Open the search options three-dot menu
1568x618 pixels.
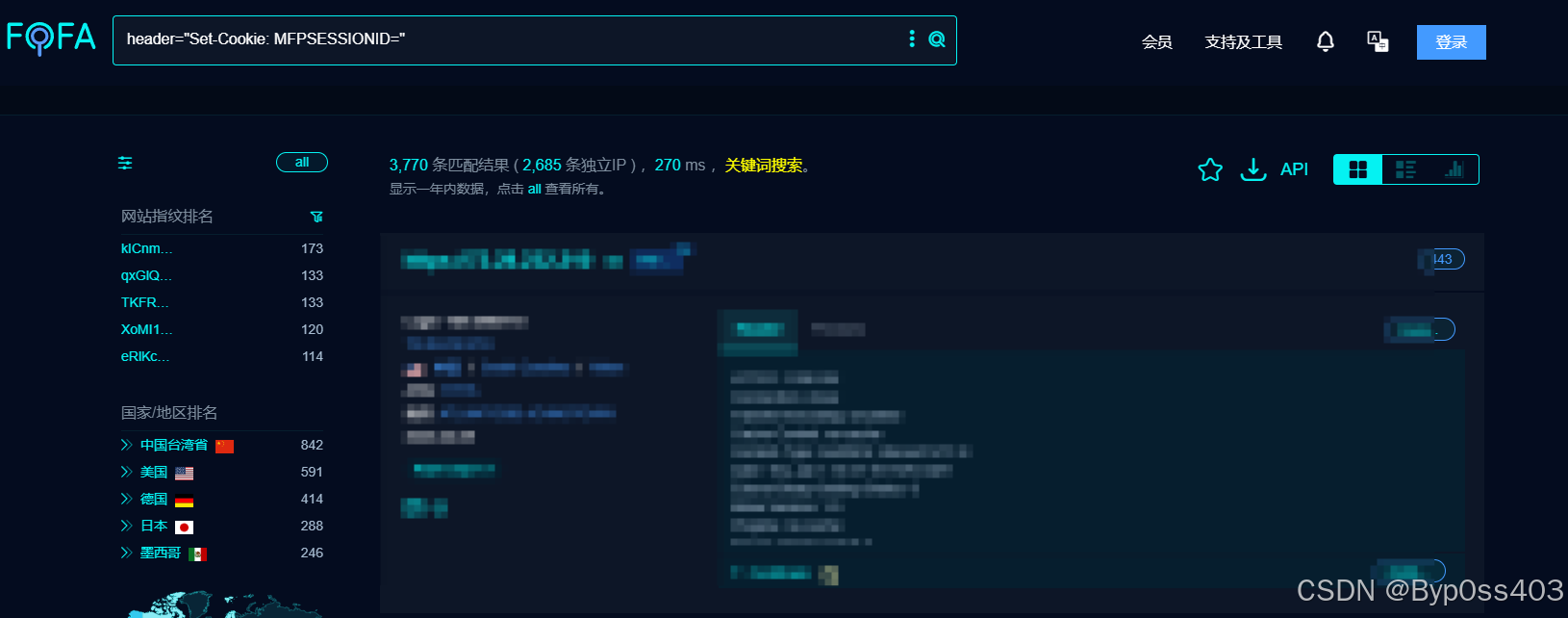coord(912,39)
